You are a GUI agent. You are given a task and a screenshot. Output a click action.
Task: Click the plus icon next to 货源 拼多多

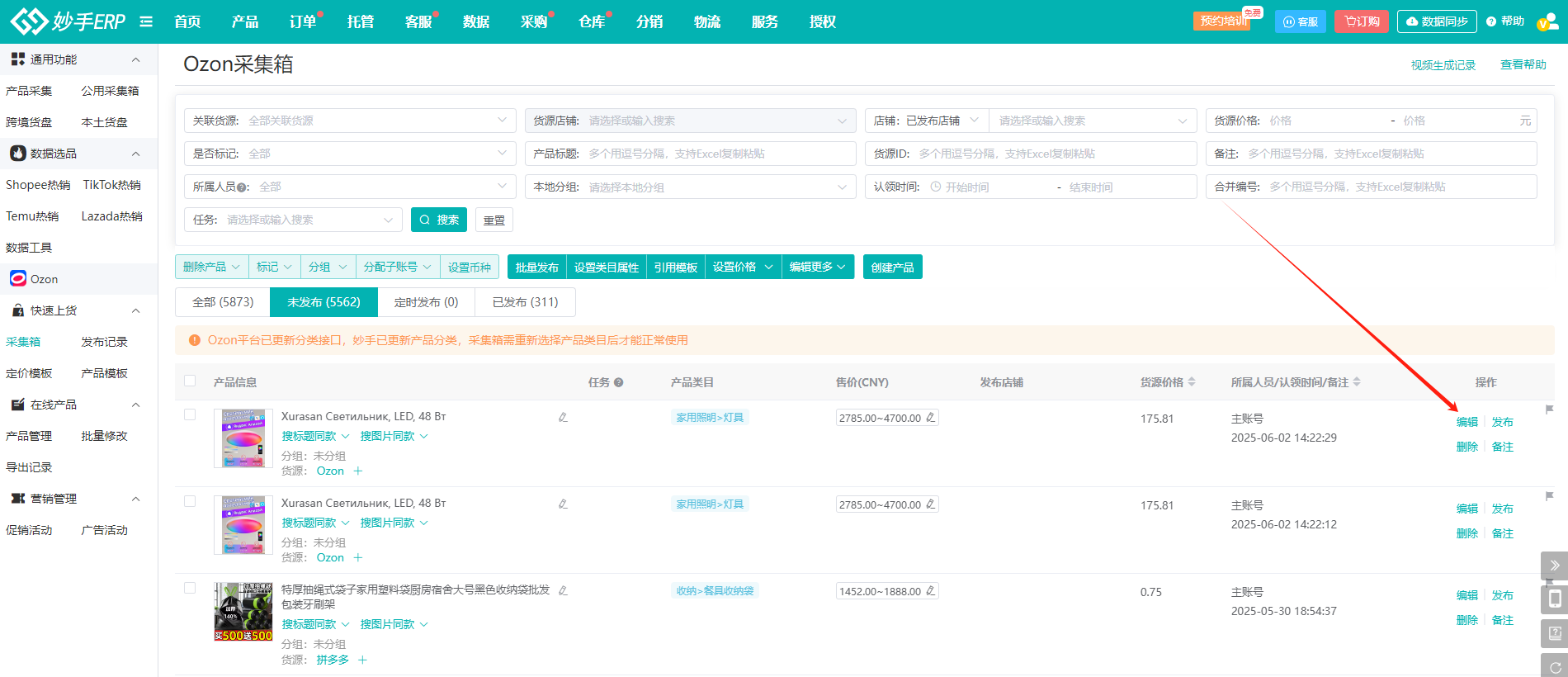click(x=362, y=660)
